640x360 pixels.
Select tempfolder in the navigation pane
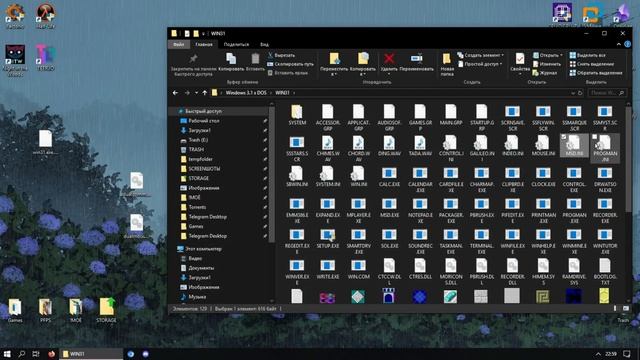click(x=200, y=159)
